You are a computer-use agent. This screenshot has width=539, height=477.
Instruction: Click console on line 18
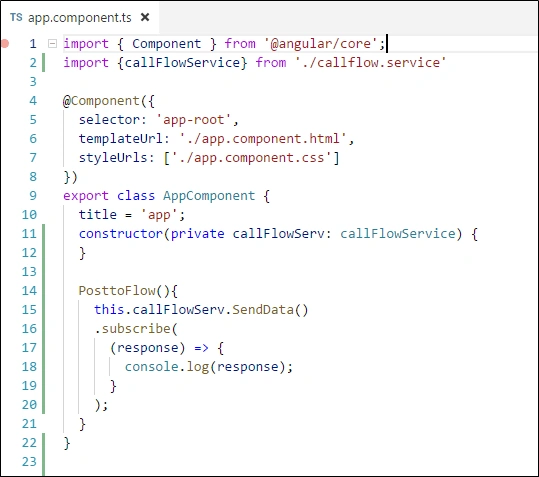click(152, 367)
